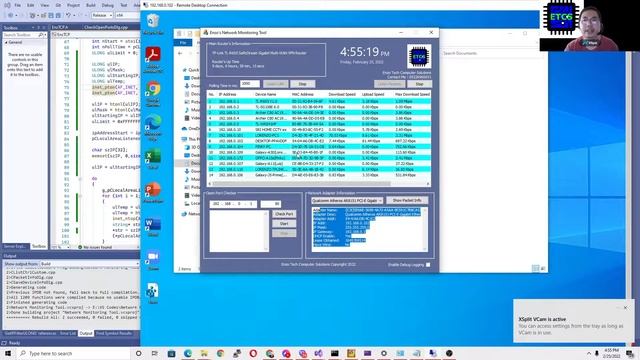Image resolution: width=640 pixels, height=360 pixels.
Task: Open the Edge browser from the taskbar
Action: (x=188, y=353)
